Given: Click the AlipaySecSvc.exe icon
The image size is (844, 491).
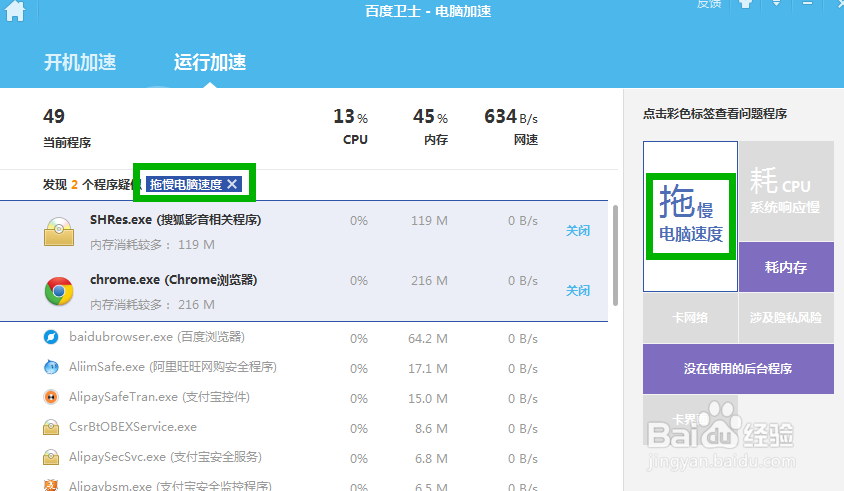Looking at the screenshot, I should [51, 457].
